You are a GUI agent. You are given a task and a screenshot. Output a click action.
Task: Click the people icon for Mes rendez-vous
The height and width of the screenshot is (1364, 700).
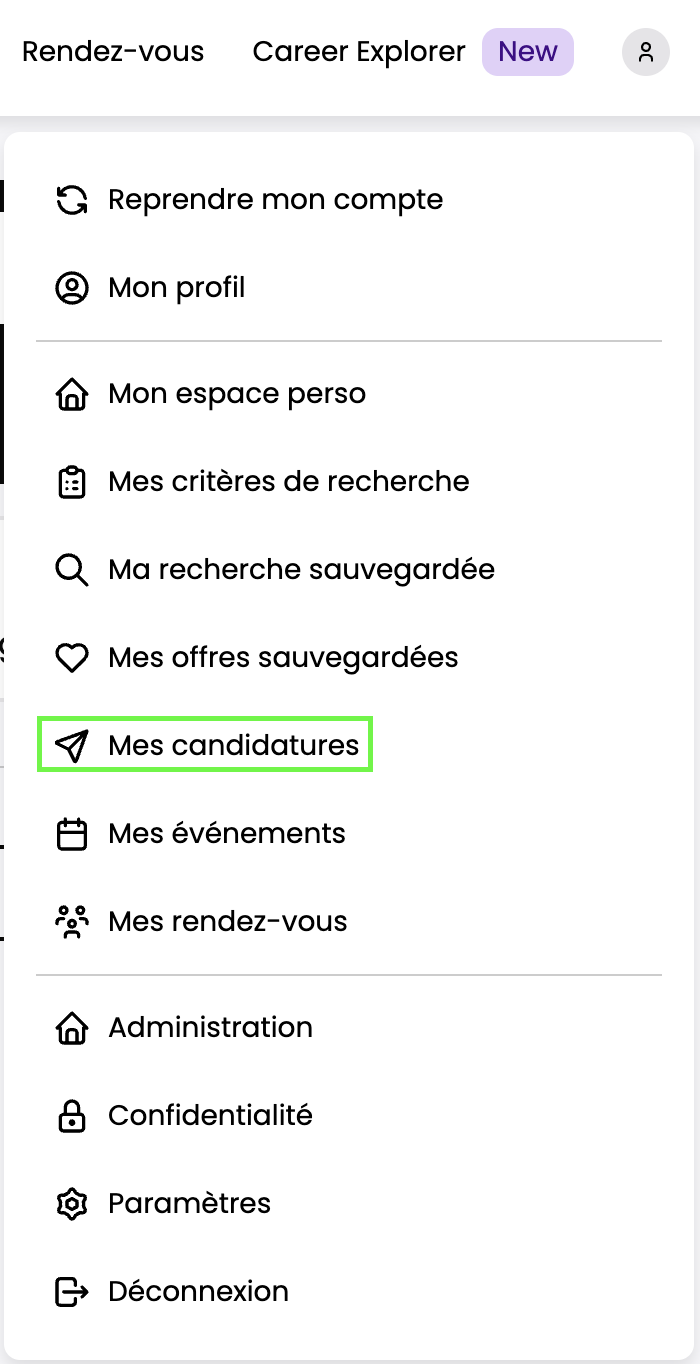point(72,922)
